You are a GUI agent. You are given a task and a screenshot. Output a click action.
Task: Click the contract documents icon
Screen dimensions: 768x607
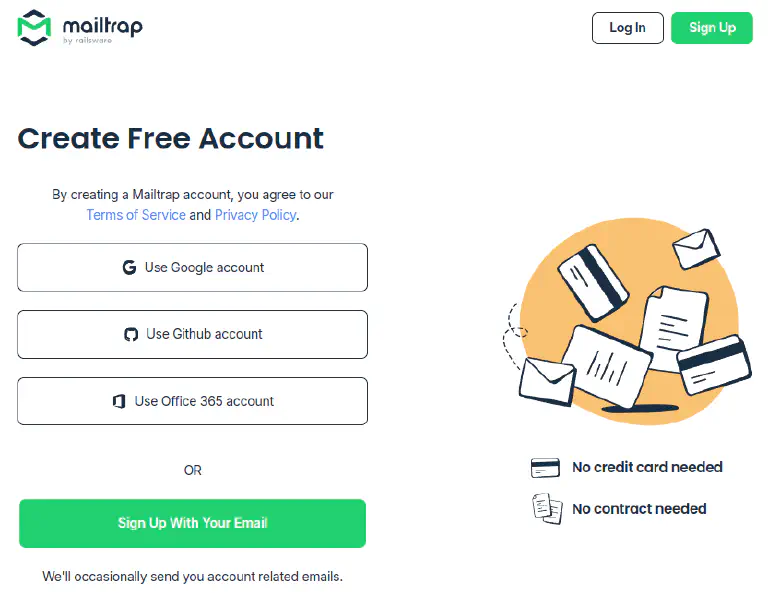click(546, 508)
